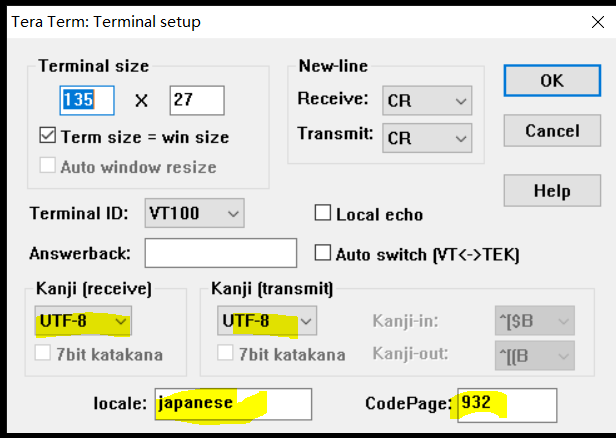Viewport: 616px width, 438px height.
Task: Click the Answerback text field
Action: [x=220, y=253]
